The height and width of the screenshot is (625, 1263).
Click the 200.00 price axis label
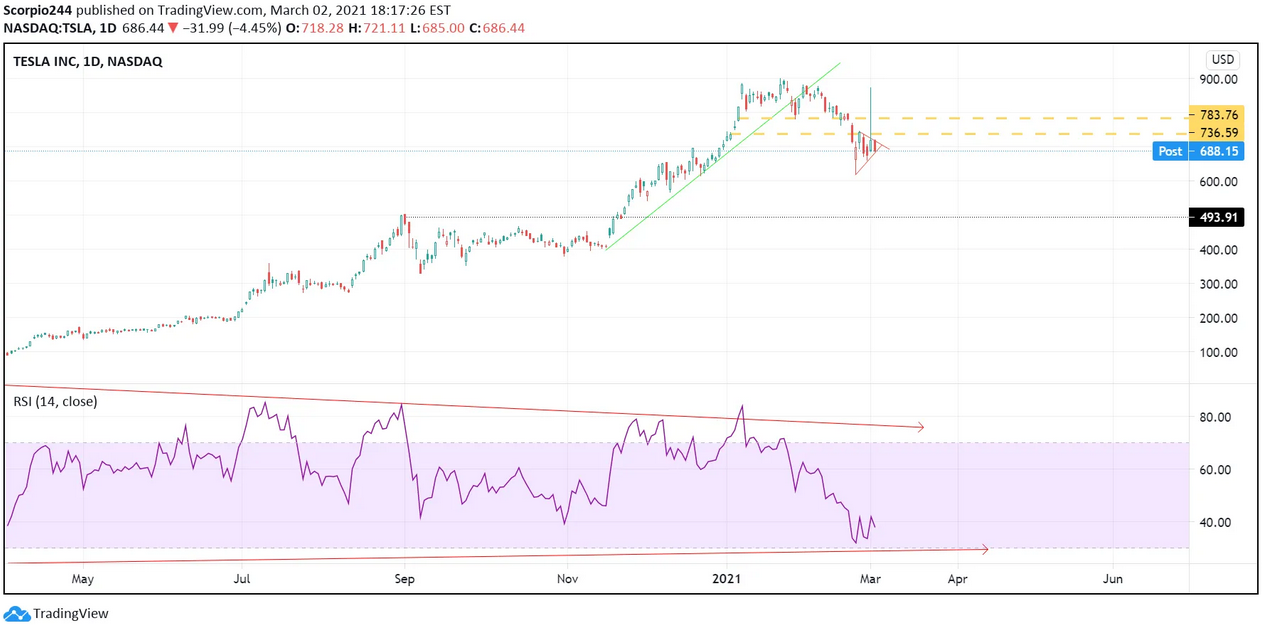[1217, 318]
